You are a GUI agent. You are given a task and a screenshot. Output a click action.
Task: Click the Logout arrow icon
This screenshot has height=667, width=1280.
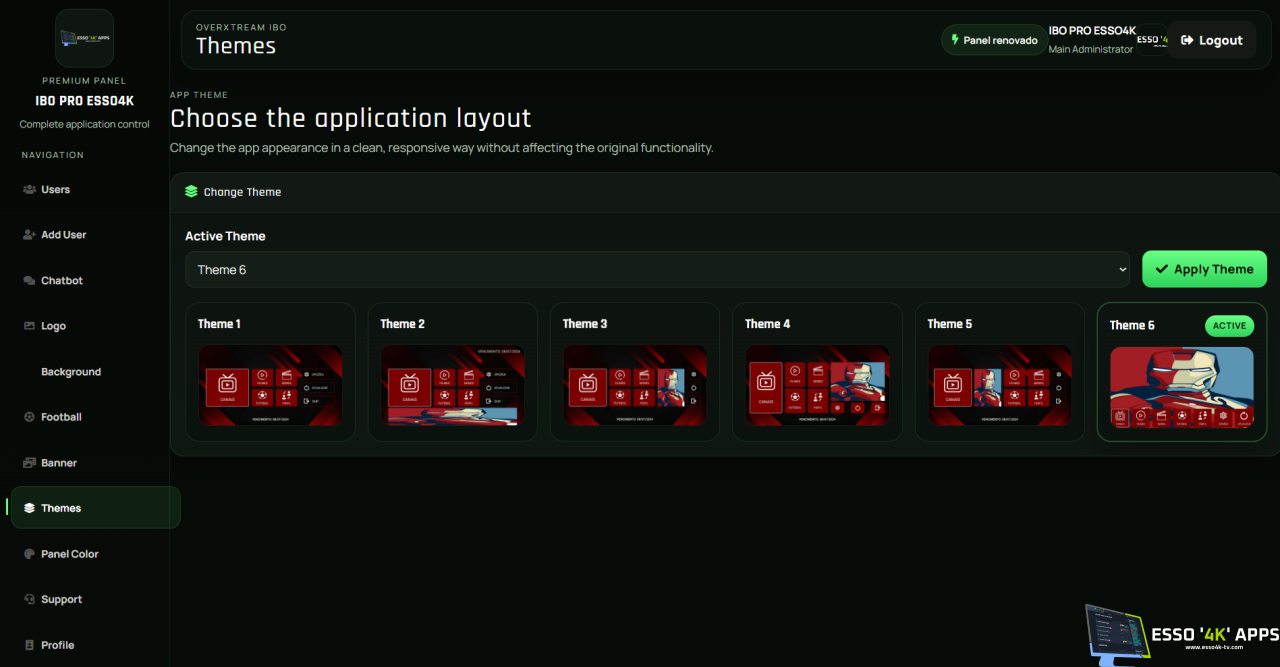1187,40
